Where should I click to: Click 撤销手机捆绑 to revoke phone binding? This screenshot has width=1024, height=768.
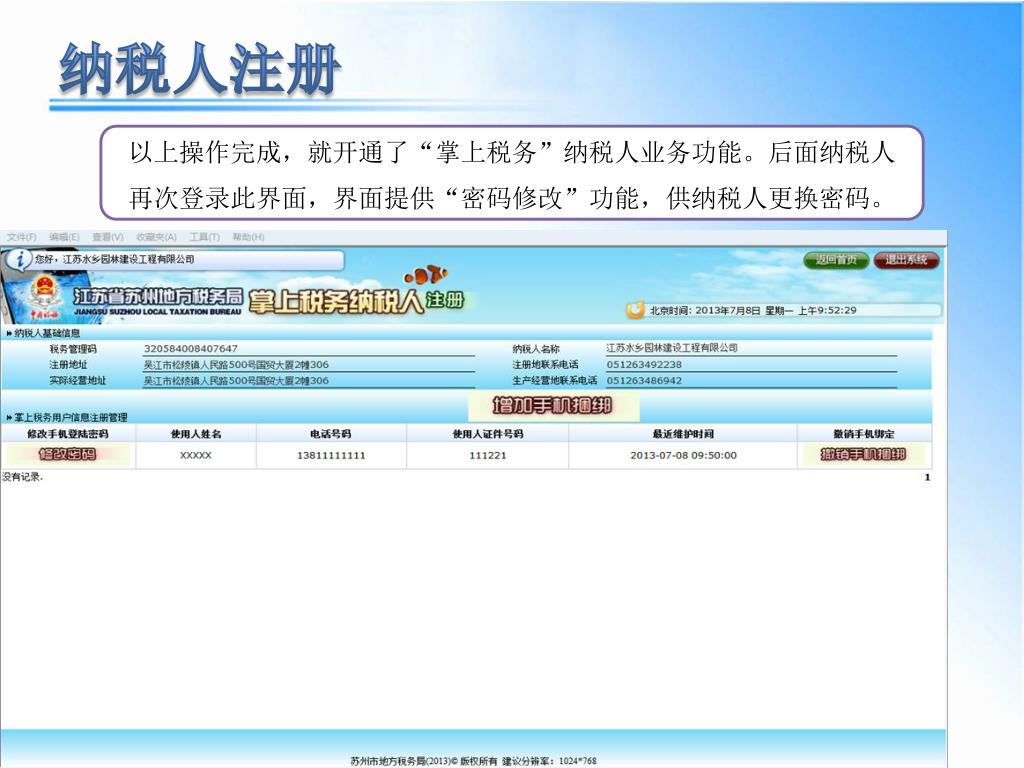[863, 455]
